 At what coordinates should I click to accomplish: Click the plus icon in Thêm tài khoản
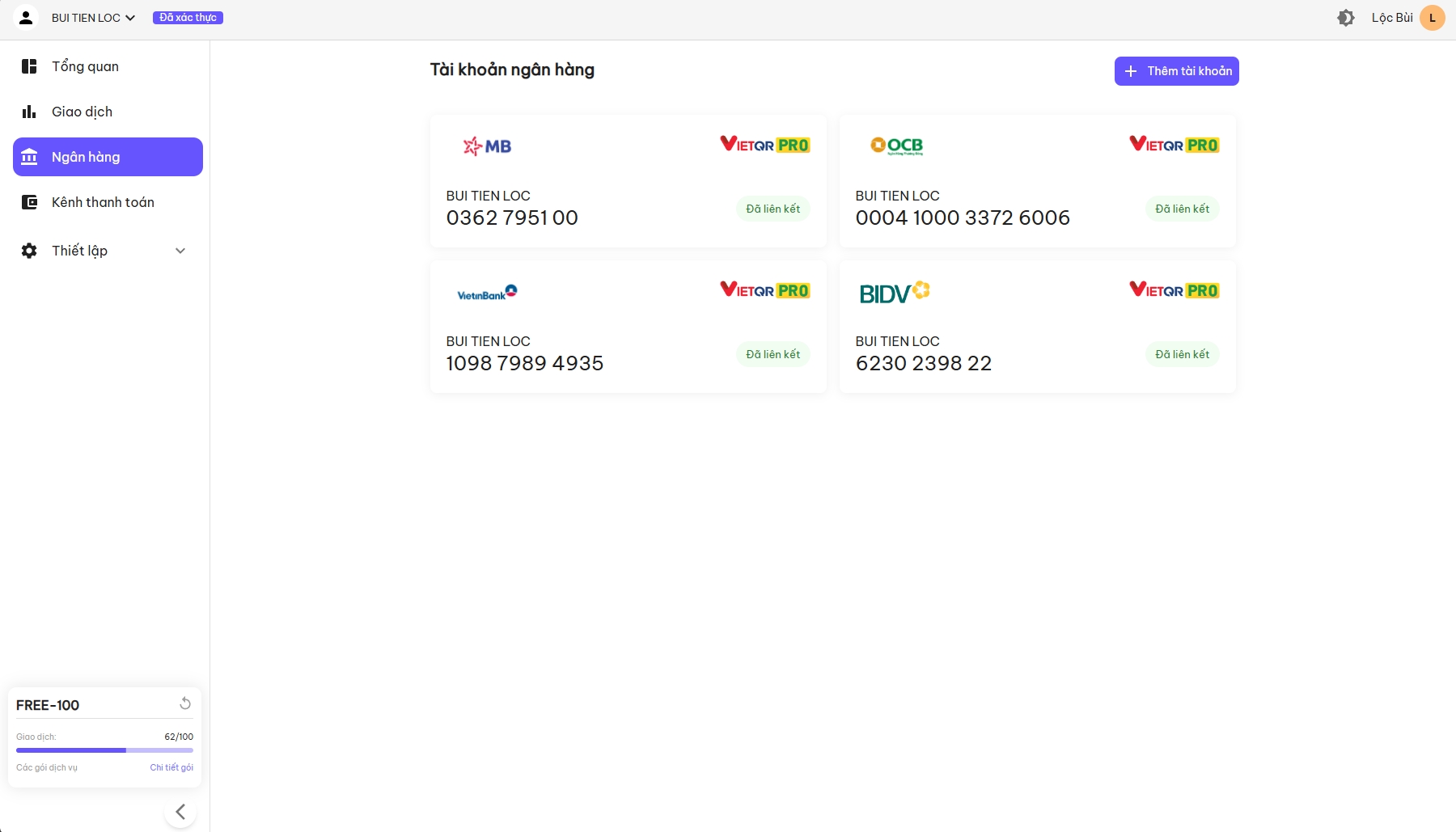1131,71
